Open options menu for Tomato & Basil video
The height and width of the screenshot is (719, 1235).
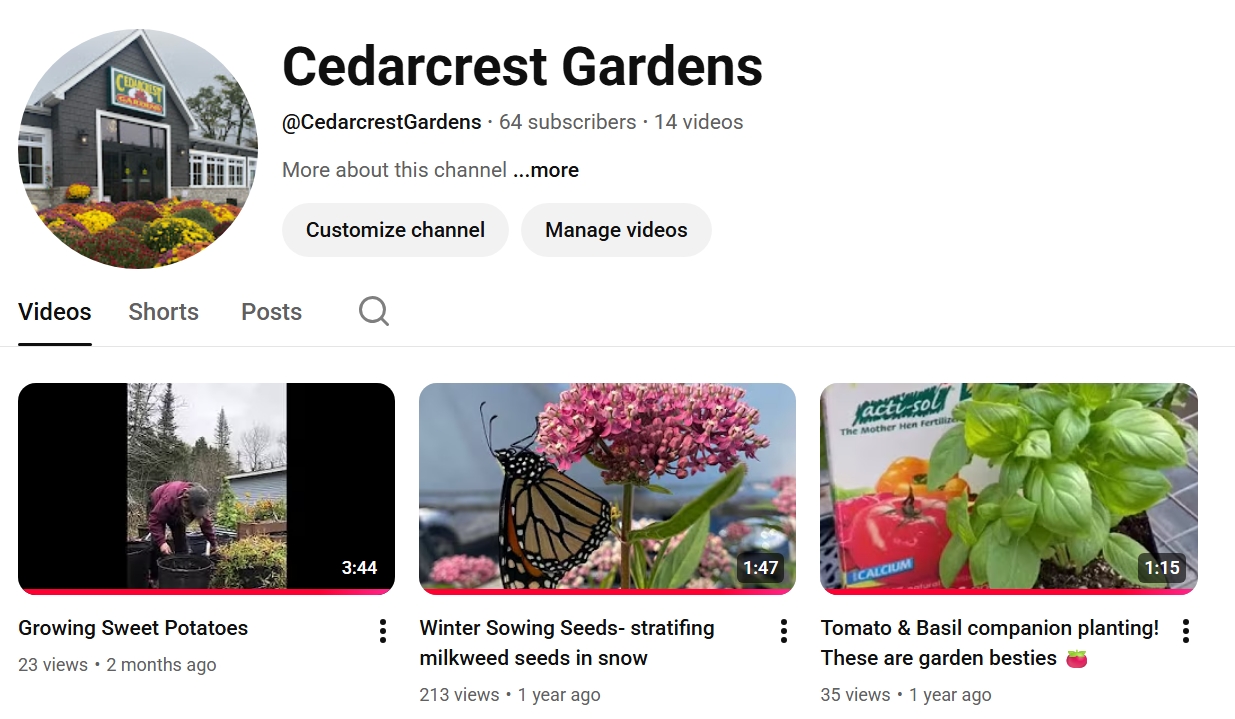pyautogui.click(x=1185, y=630)
